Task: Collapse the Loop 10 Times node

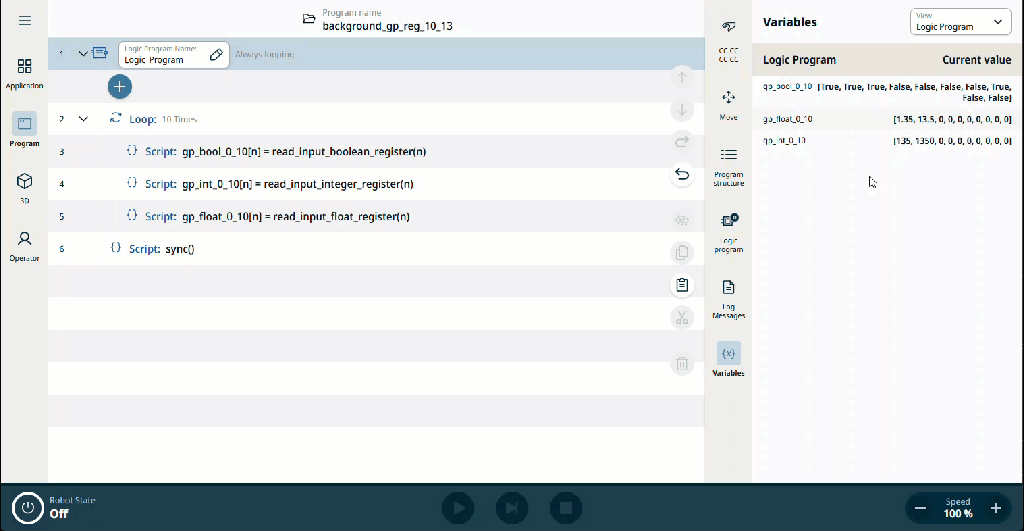Action: 83,119
